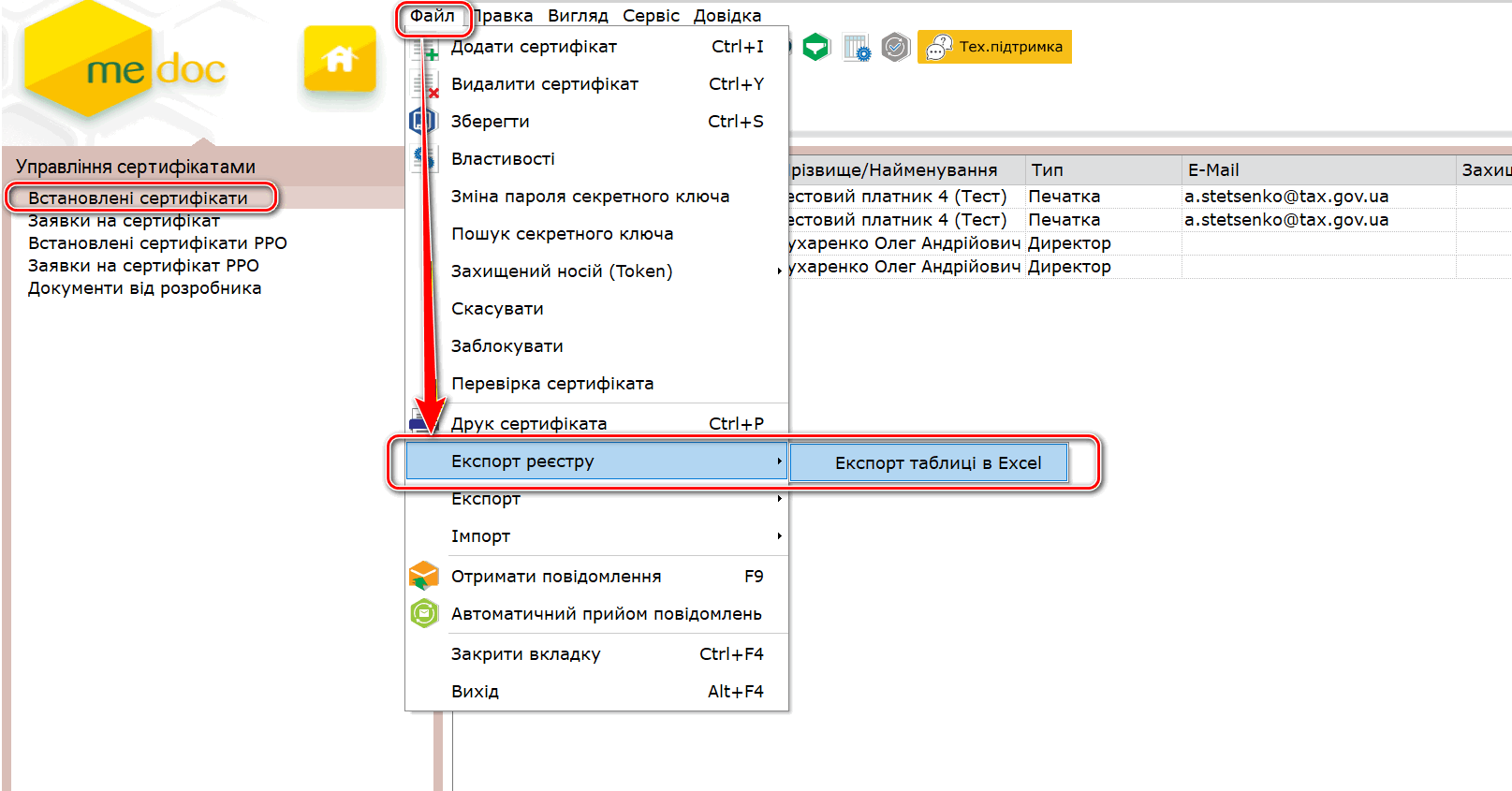Expand the Експорт submenu arrow
The image size is (1512, 791).
(779, 499)
